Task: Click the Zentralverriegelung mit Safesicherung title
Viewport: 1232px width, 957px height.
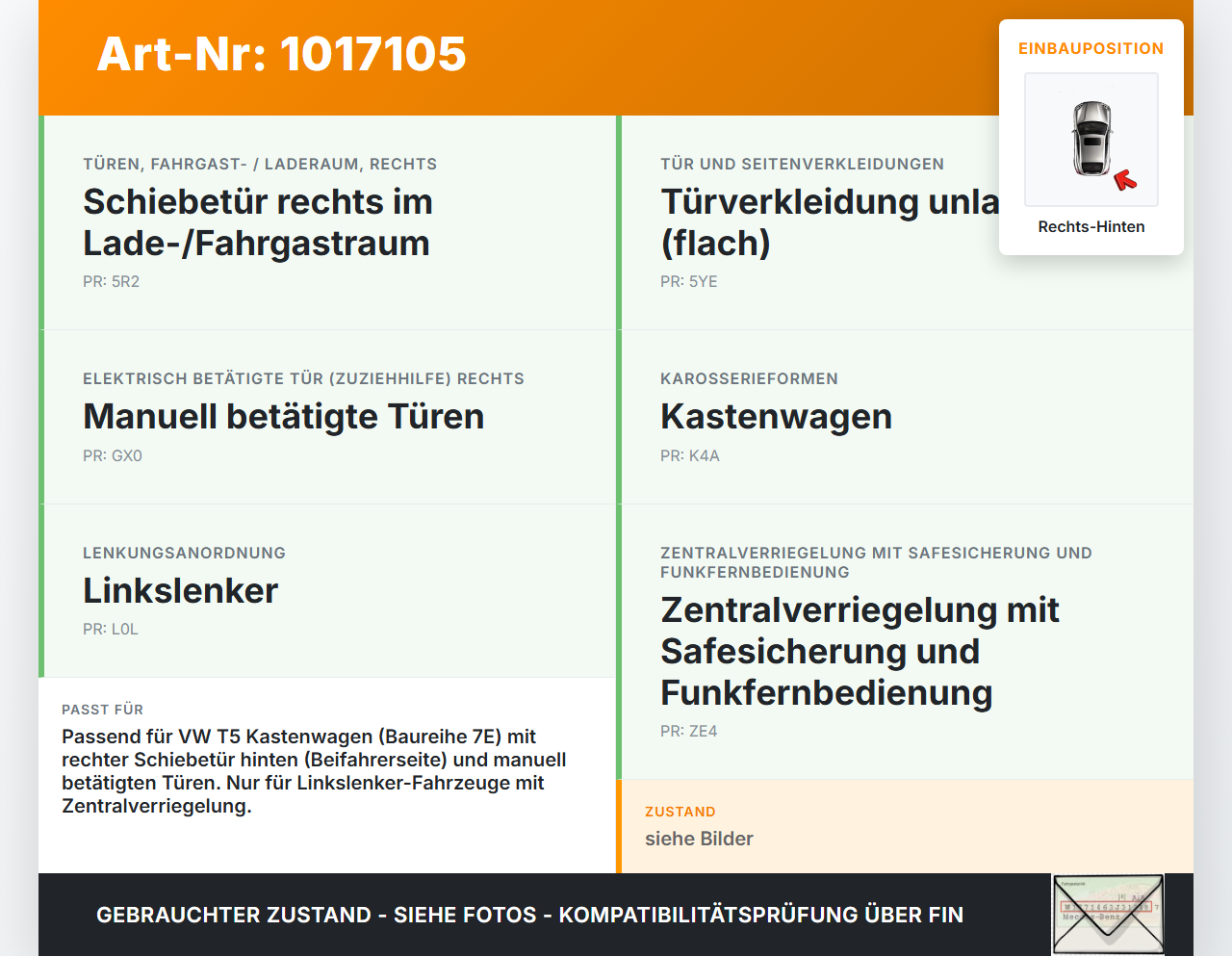Action: click(860, 651)
